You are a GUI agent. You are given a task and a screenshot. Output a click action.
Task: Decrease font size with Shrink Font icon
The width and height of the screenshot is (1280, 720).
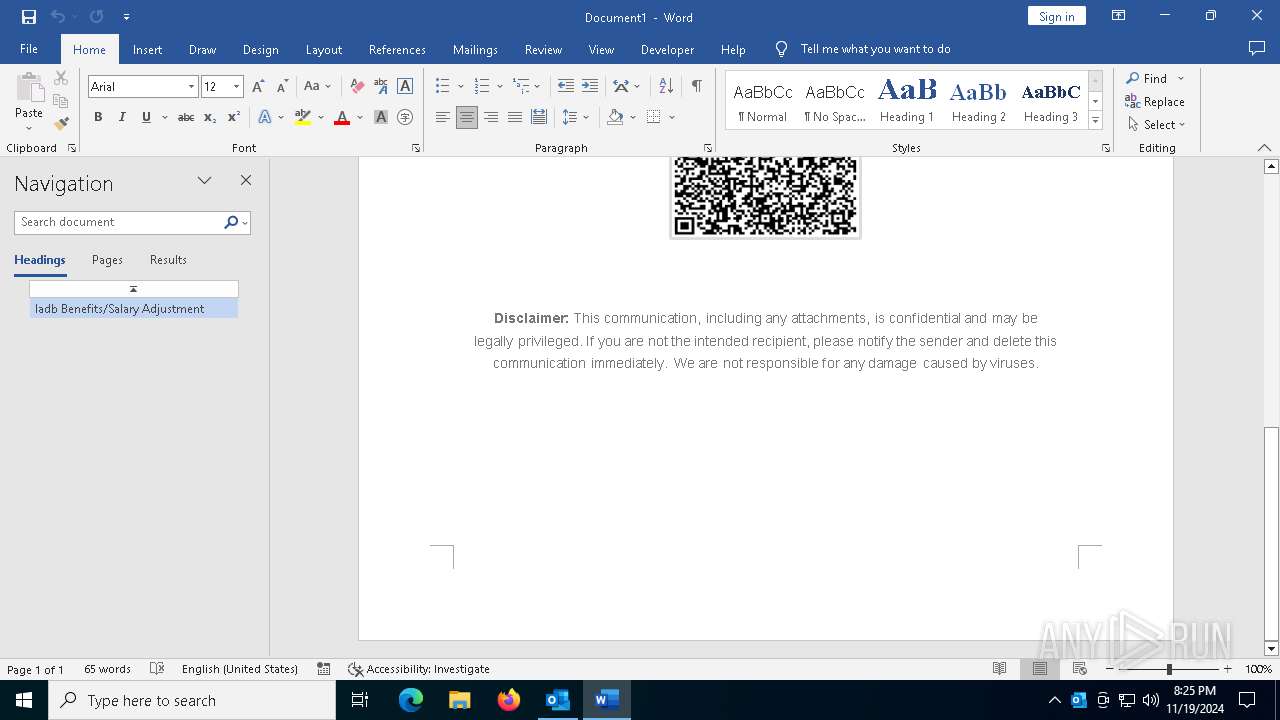coord(282,87)
